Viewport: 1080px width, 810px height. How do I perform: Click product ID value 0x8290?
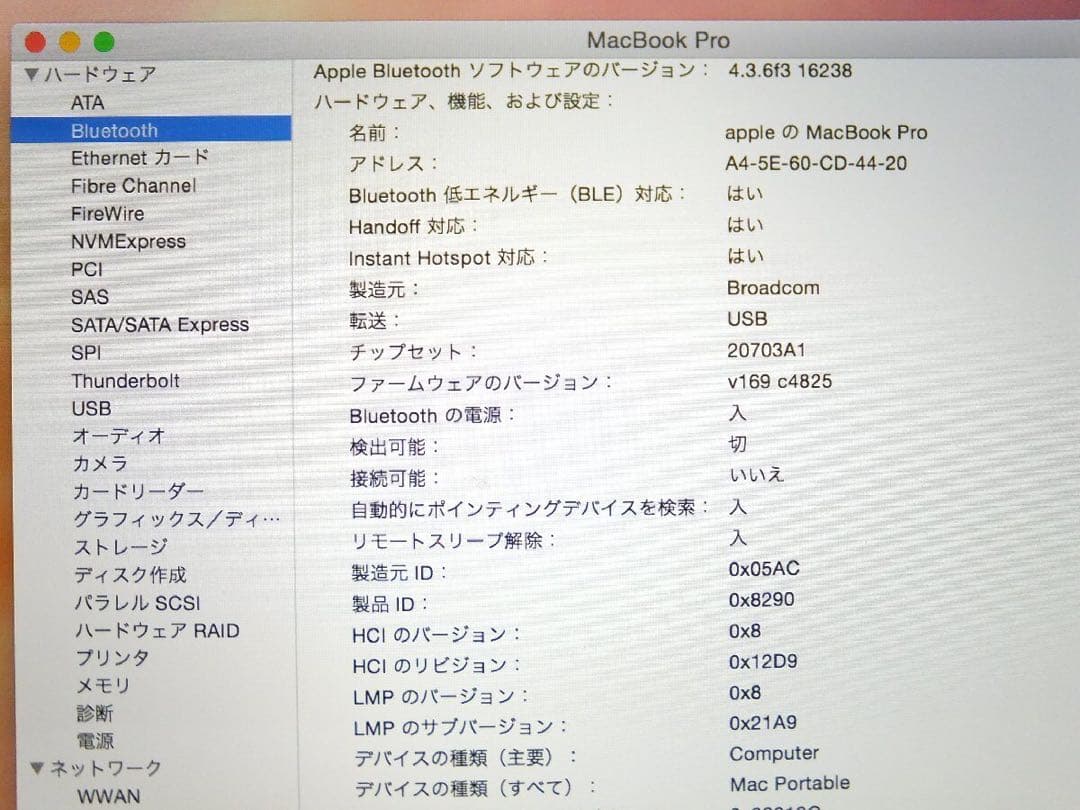[x=761, y=600]
